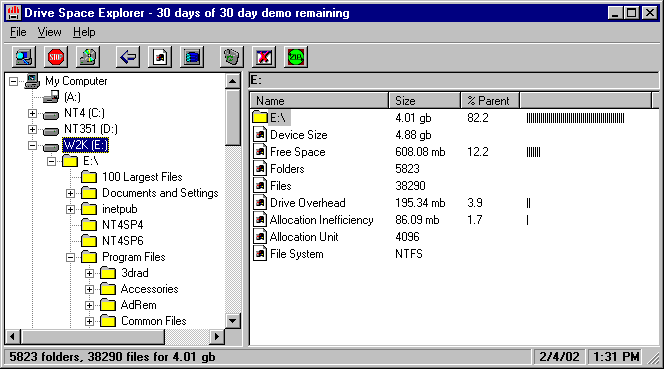Click the app icon in title bar

(14, 13)
